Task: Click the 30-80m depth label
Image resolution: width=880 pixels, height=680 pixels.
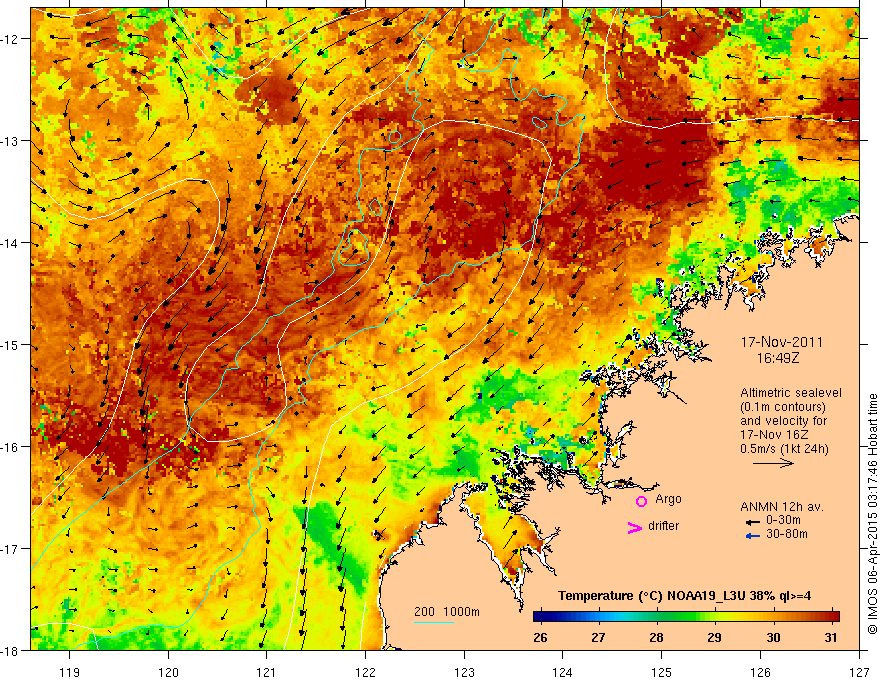Action: (787, 534)
